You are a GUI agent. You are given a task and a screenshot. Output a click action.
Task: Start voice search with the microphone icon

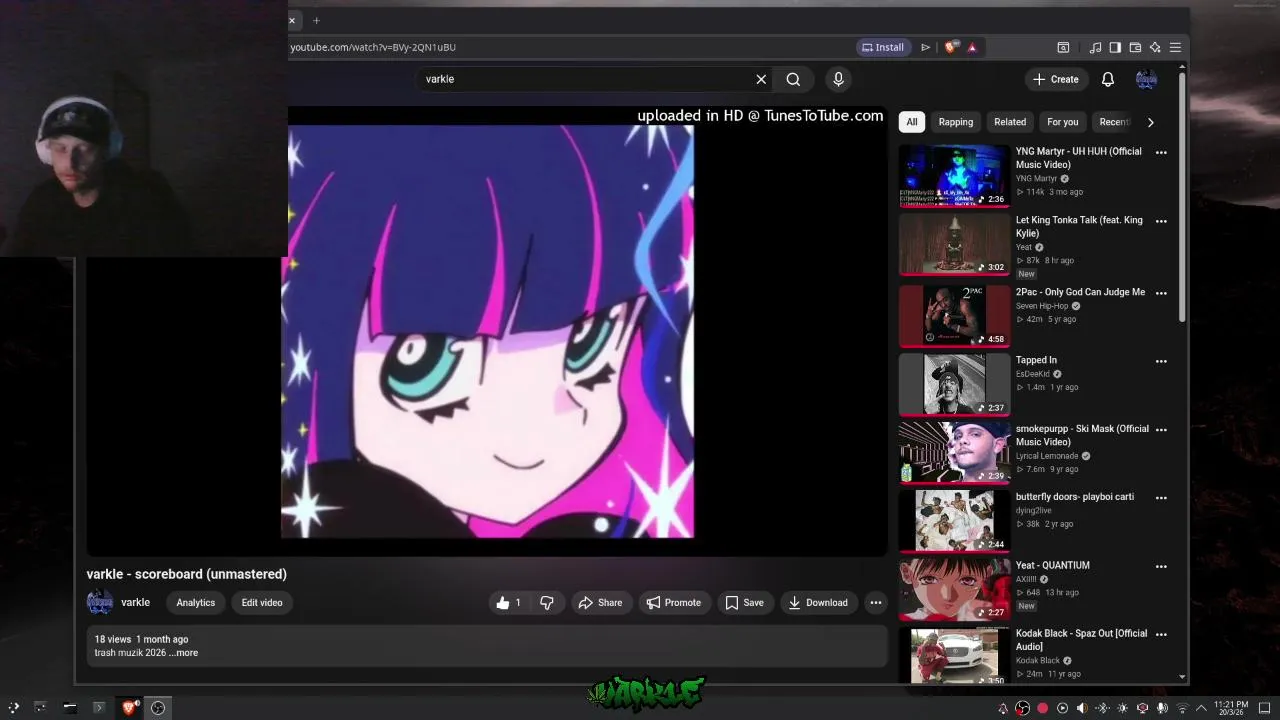click(838, 79)
